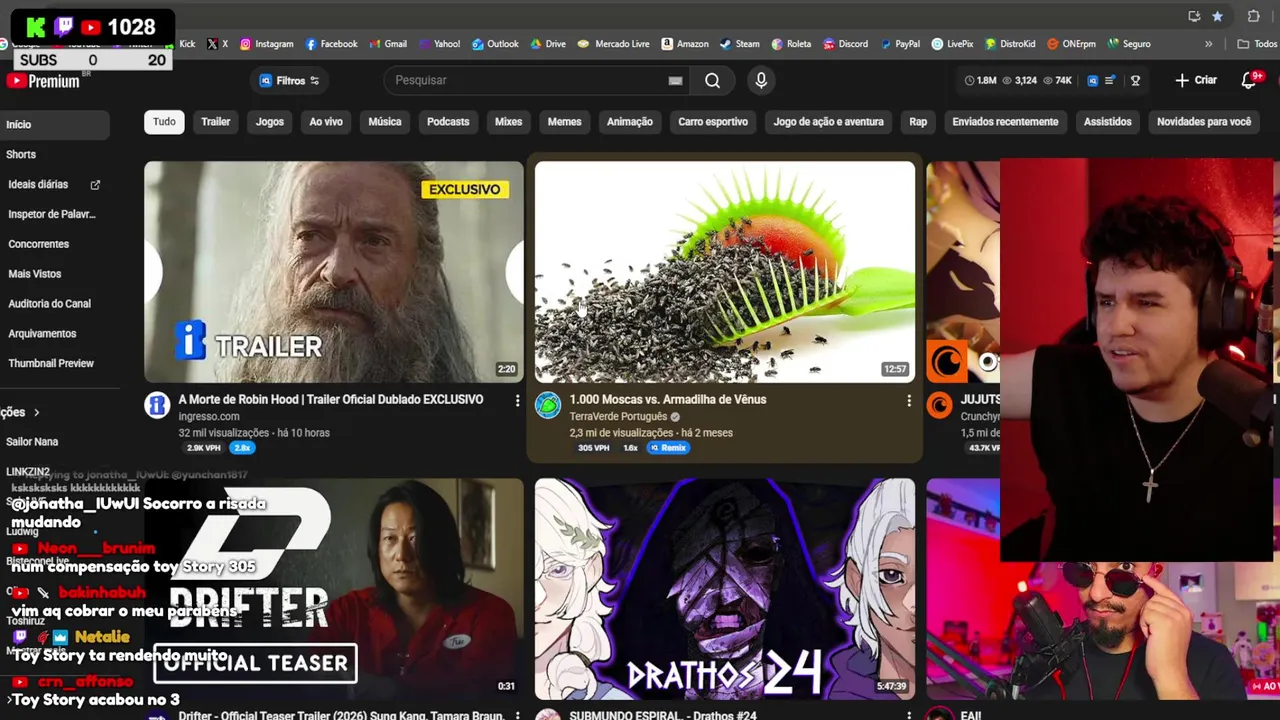This screenshot has width=1280, height=720.
Task: Open Facebook bookmark
Action: click(x=331, y=44)
